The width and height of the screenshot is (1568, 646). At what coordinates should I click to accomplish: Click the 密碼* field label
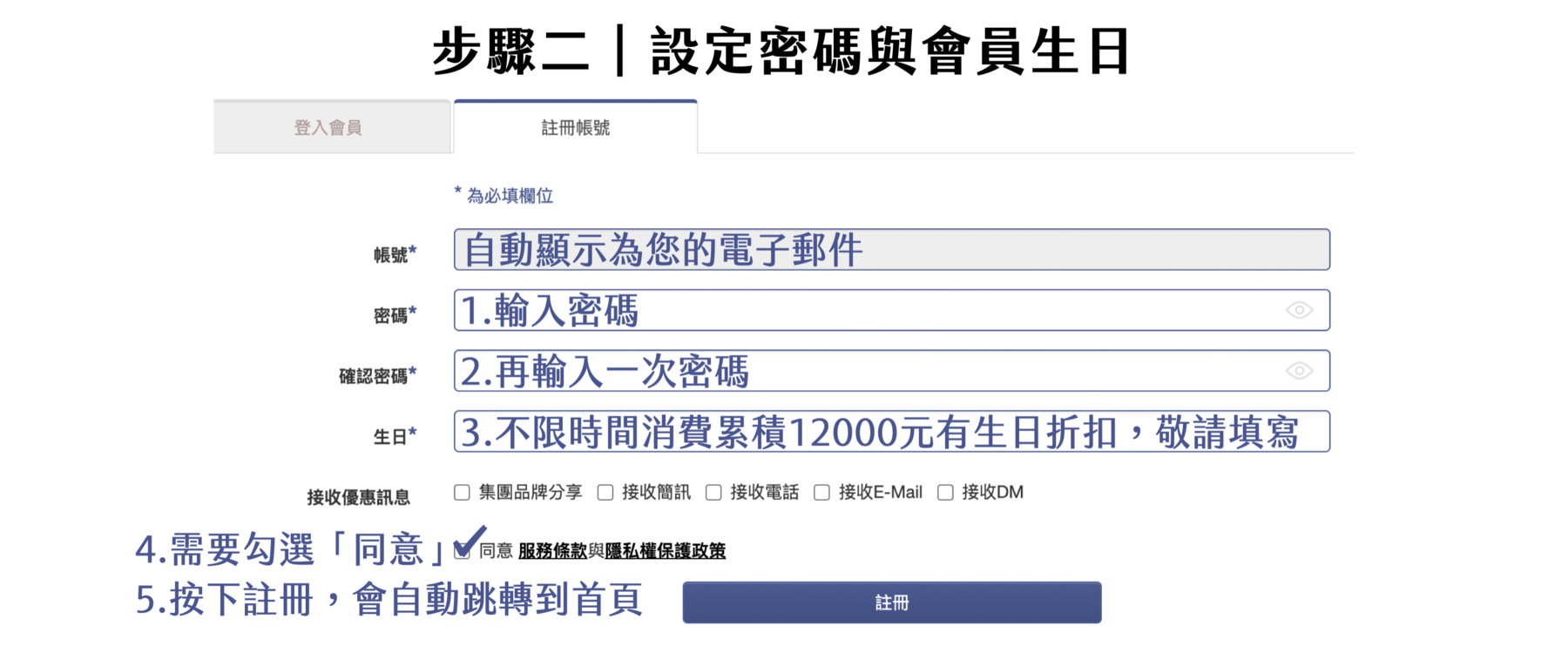tap(395, 315)
